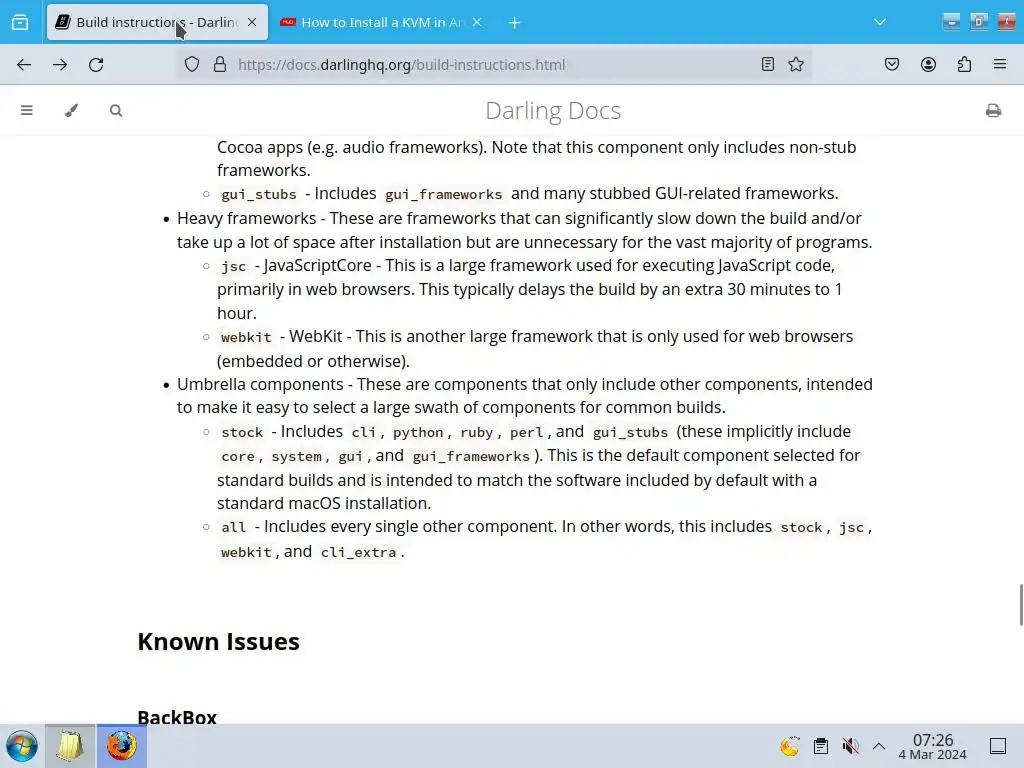The width and height of the screenshot is (1024, 768).
Task: Switch to How to Install a KVM tab
Action: 382,22
